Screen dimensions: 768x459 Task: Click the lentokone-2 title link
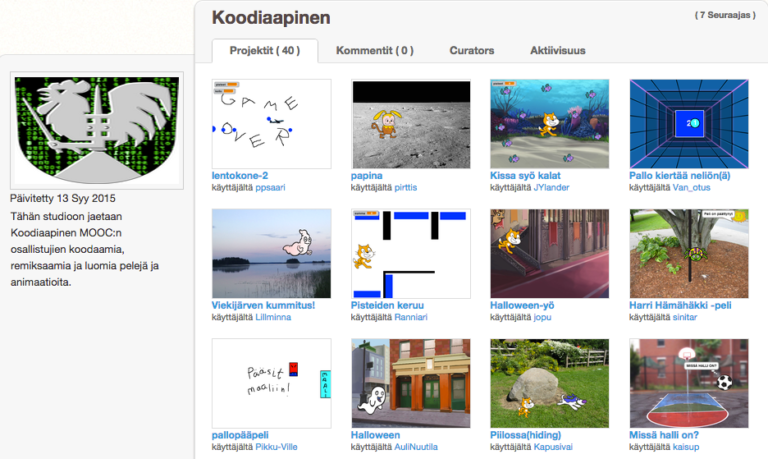coord(240,175)
